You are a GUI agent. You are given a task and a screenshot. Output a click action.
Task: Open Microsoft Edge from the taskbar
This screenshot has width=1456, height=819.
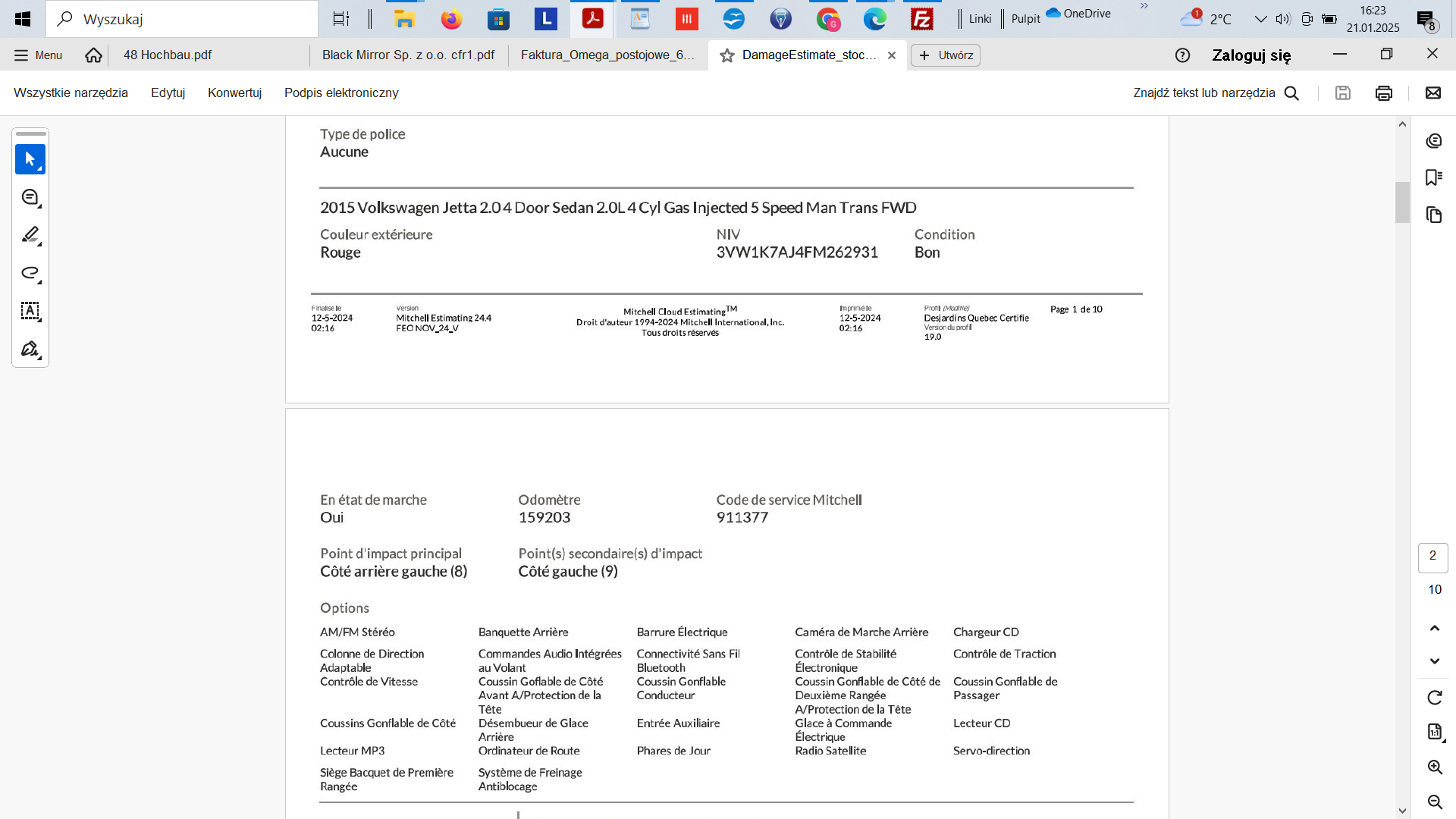874,19
